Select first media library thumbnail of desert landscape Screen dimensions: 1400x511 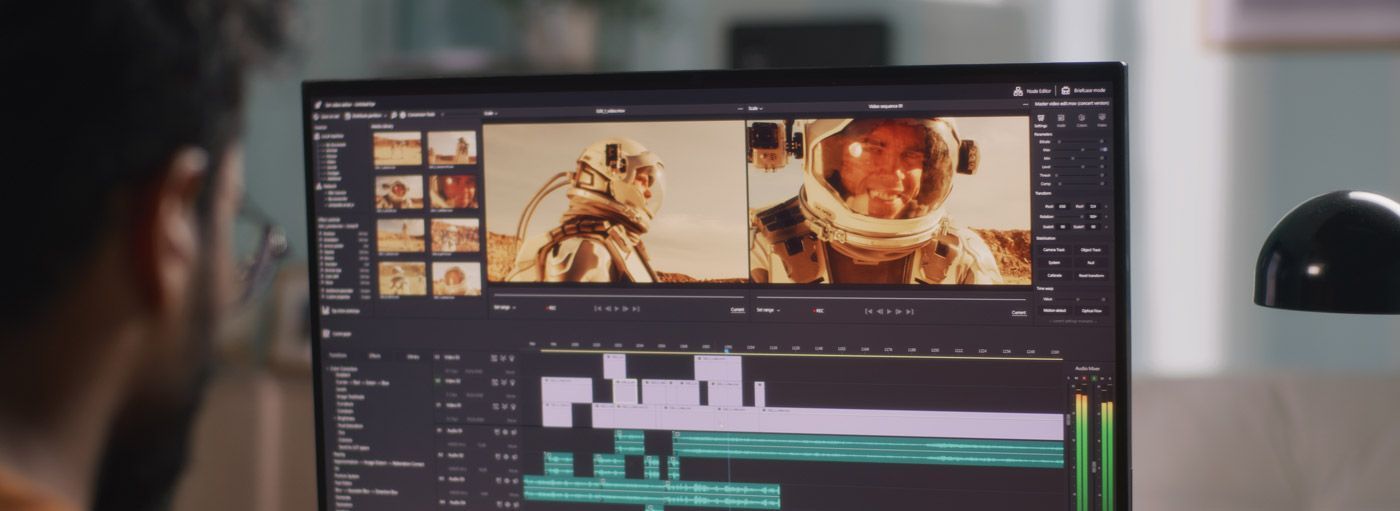coord(398,148)
